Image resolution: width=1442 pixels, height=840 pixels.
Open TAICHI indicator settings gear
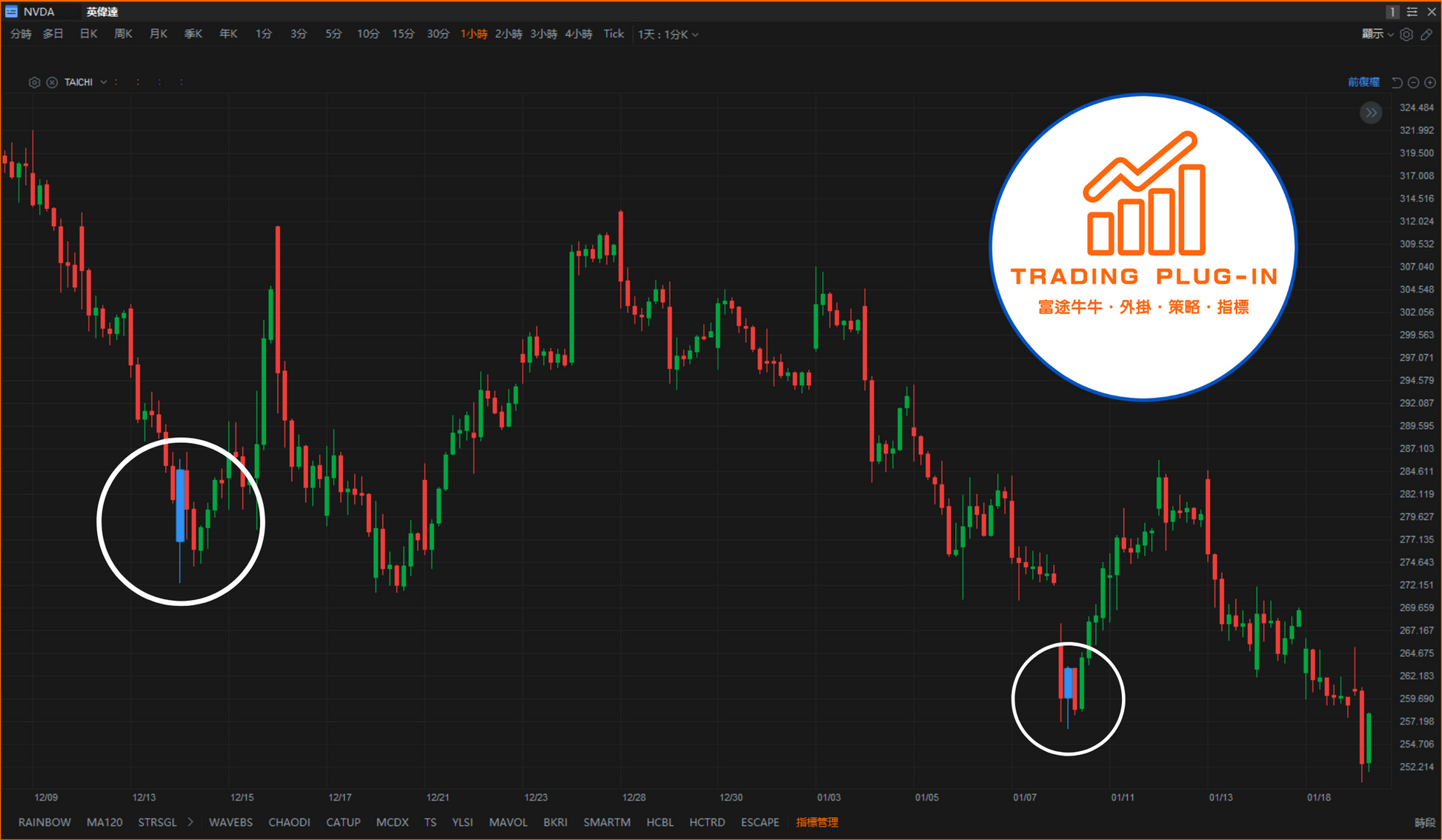point(34,82)
